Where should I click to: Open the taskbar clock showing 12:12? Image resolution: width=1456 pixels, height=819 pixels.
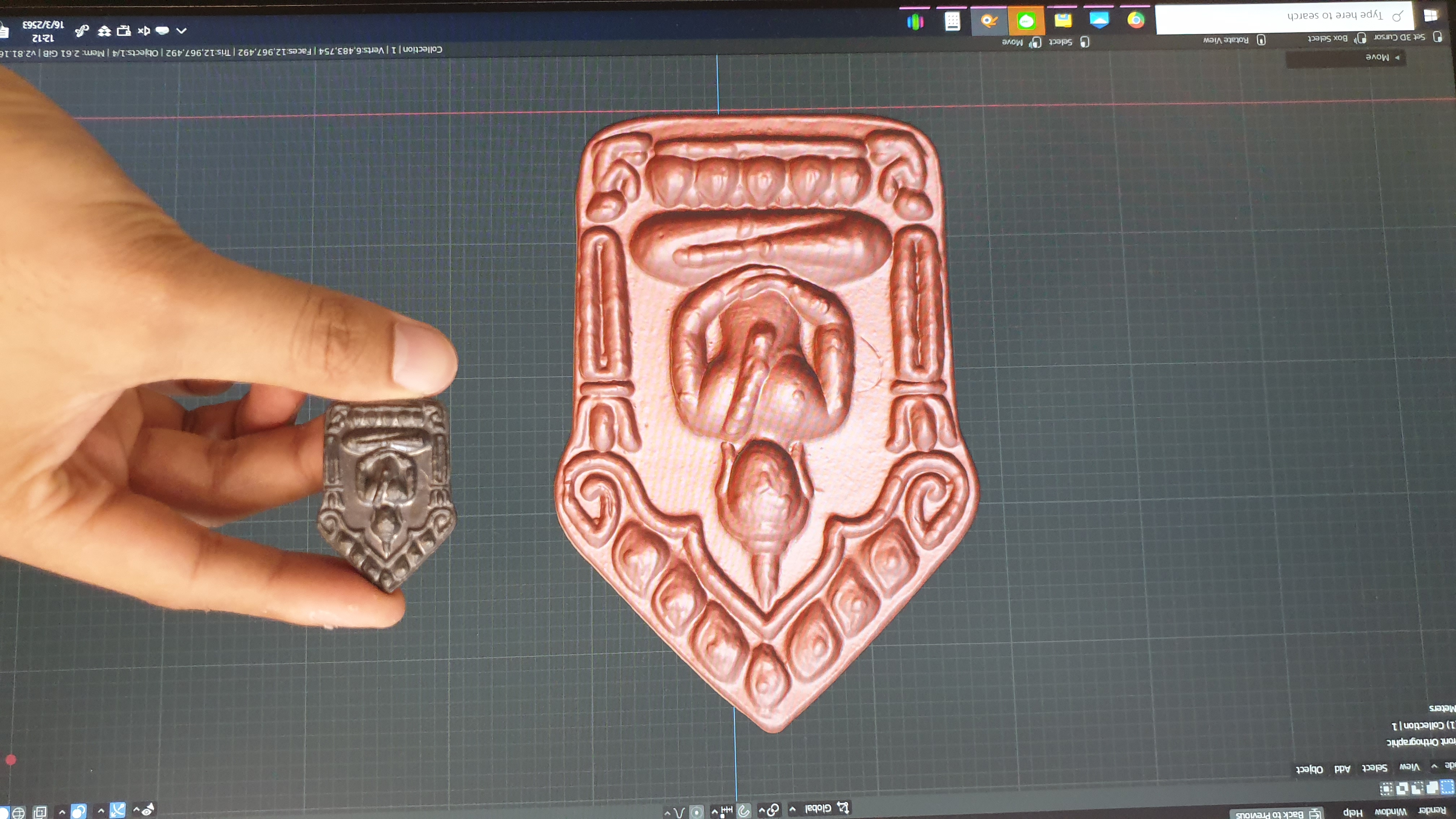(44, 32)
